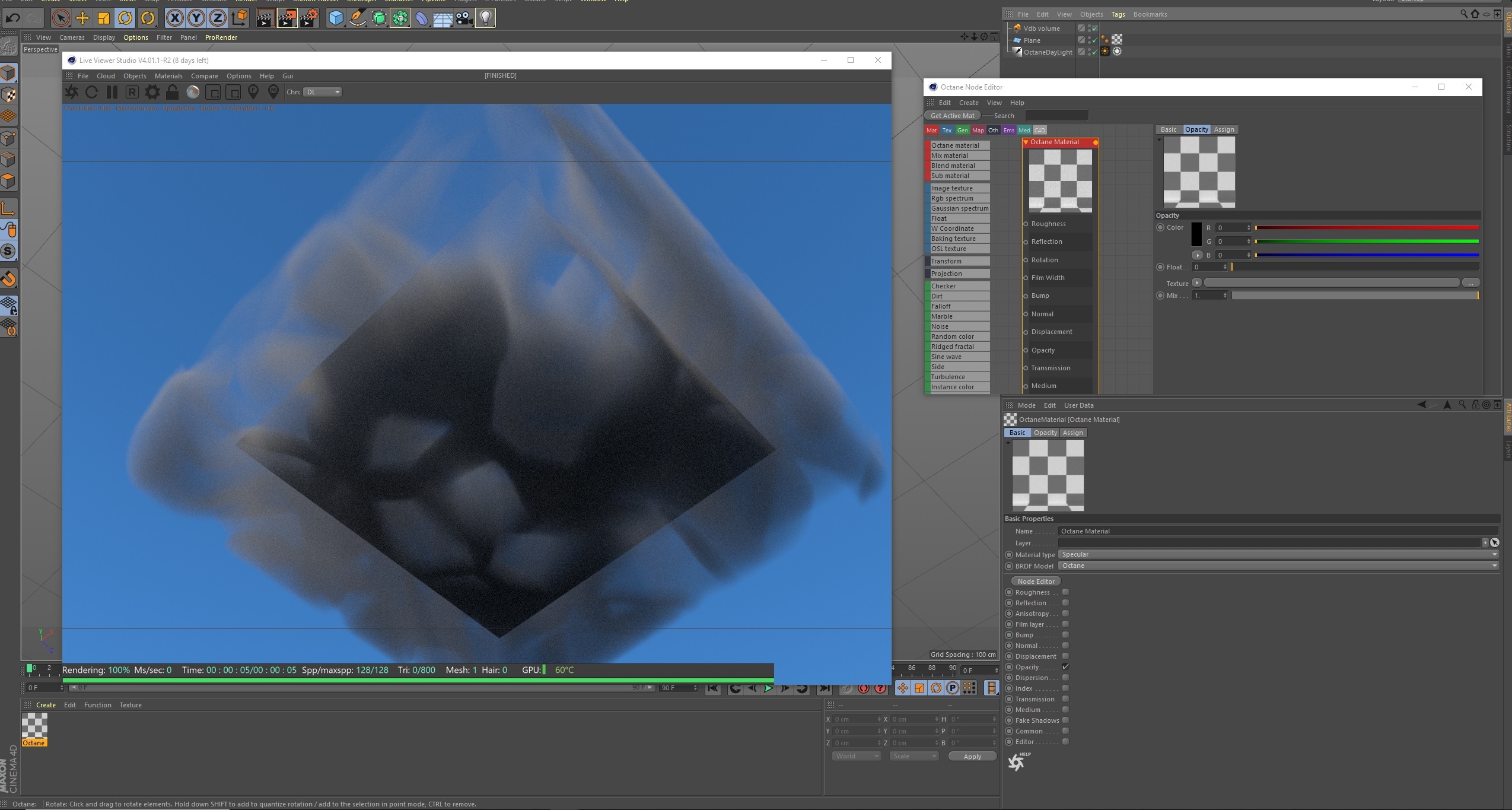Click the lock resolution padlock icon
Screen dimensions: 1512x810
[172, 92]
